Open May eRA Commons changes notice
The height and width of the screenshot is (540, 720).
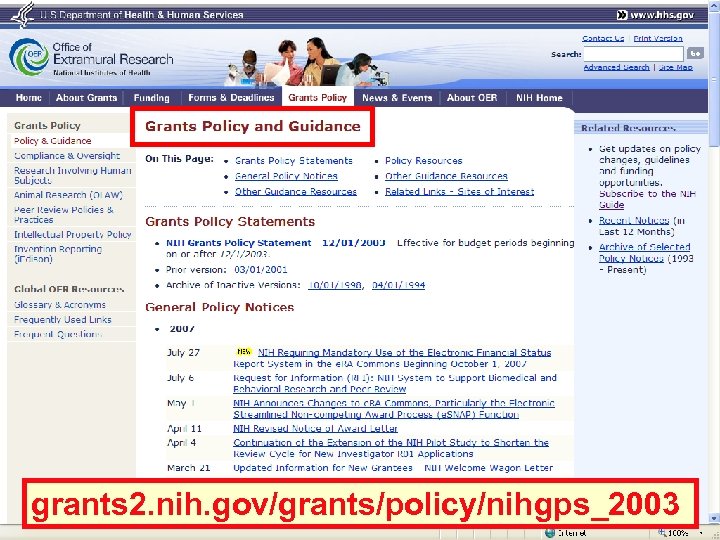pyautogui.click(x=394, y=409)
